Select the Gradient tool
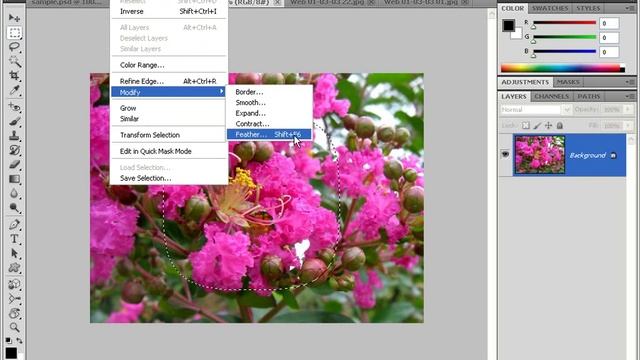Screen dimensions: 640x360 tap(14, 179)
